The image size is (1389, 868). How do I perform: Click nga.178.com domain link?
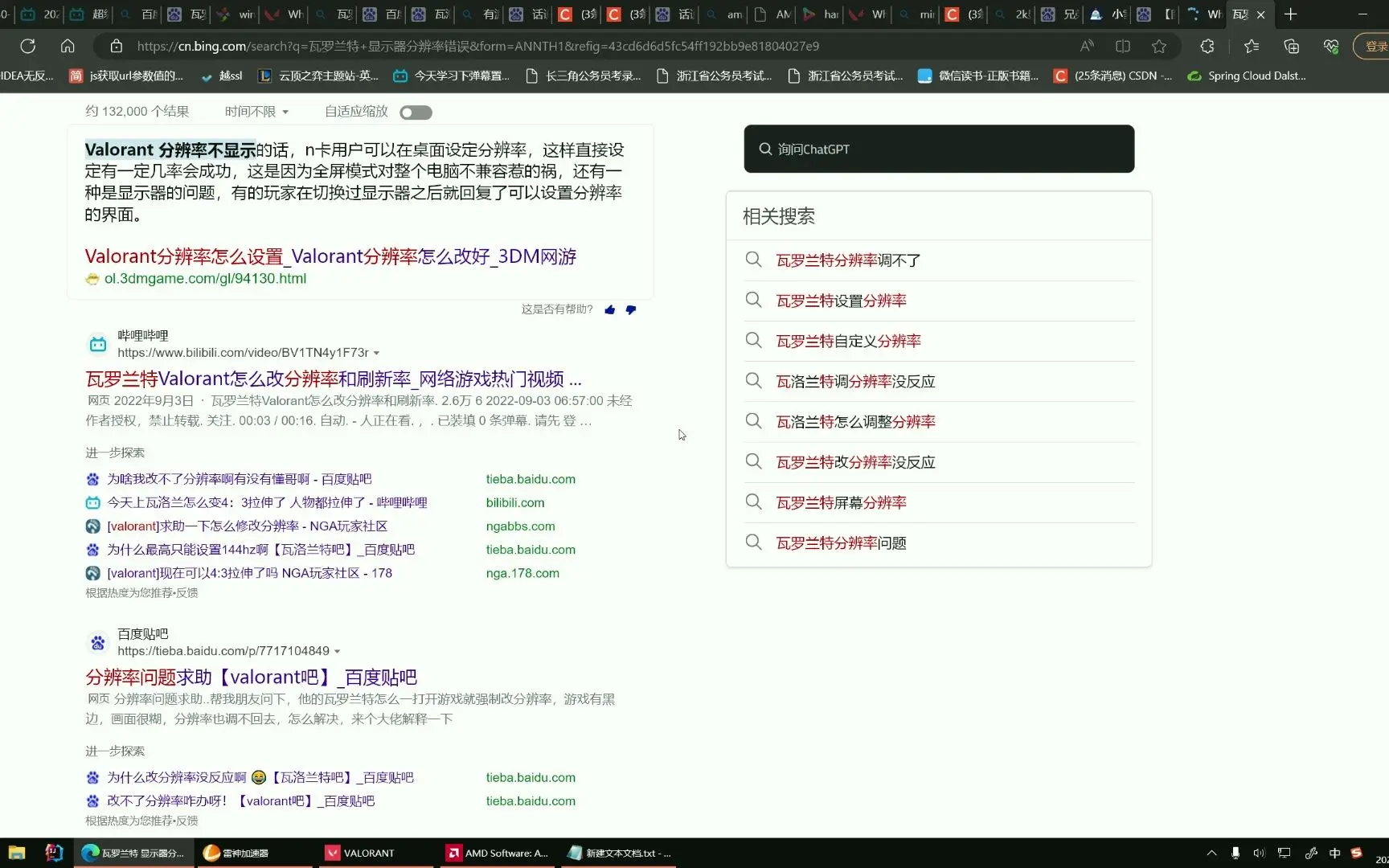[x=522, y=573]
